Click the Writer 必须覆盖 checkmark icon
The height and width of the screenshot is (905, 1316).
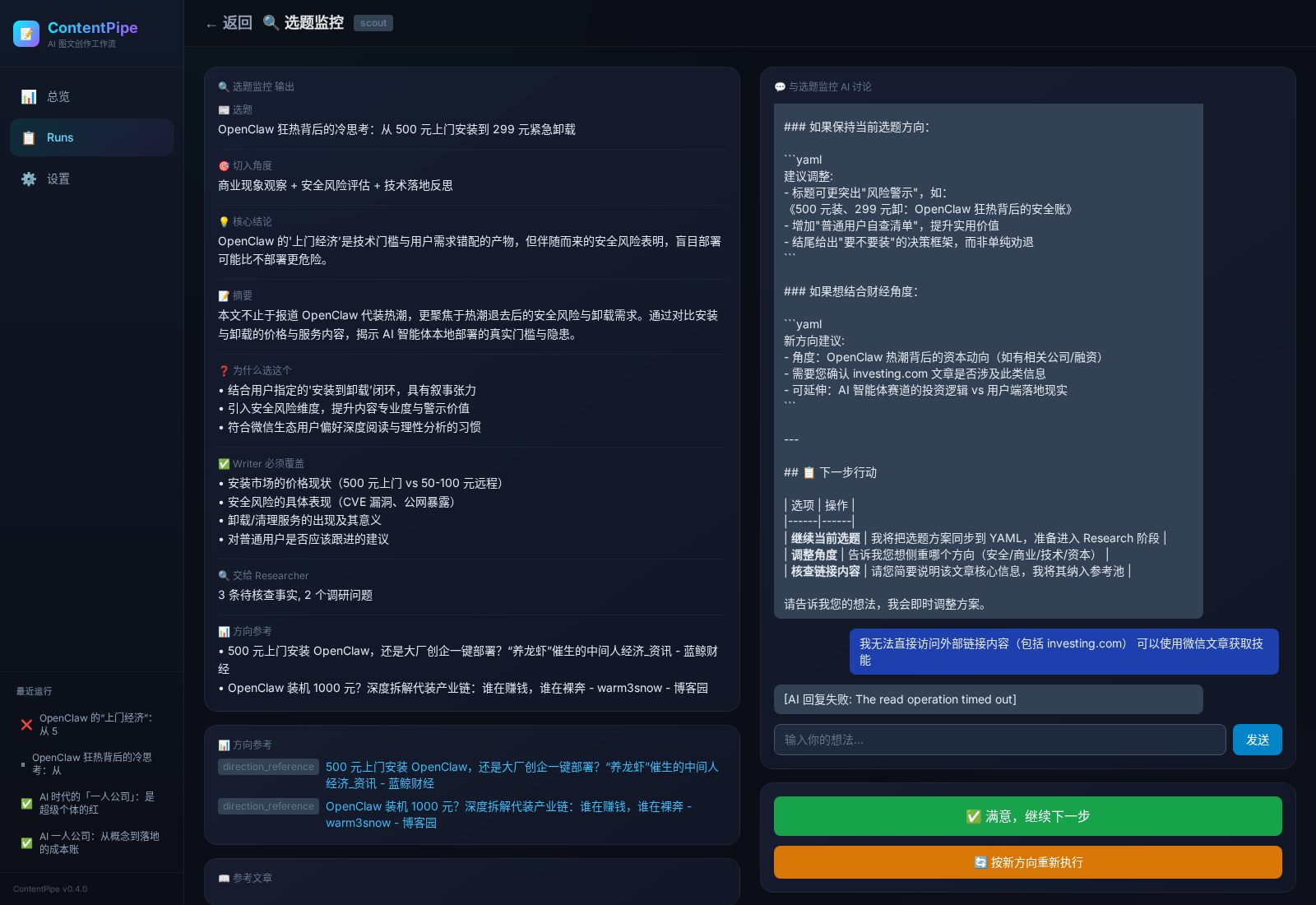coord(224,464)
